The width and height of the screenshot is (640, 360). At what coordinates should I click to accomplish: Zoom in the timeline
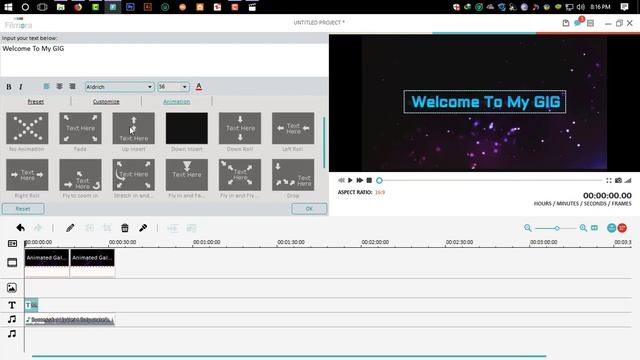[583, 228]
